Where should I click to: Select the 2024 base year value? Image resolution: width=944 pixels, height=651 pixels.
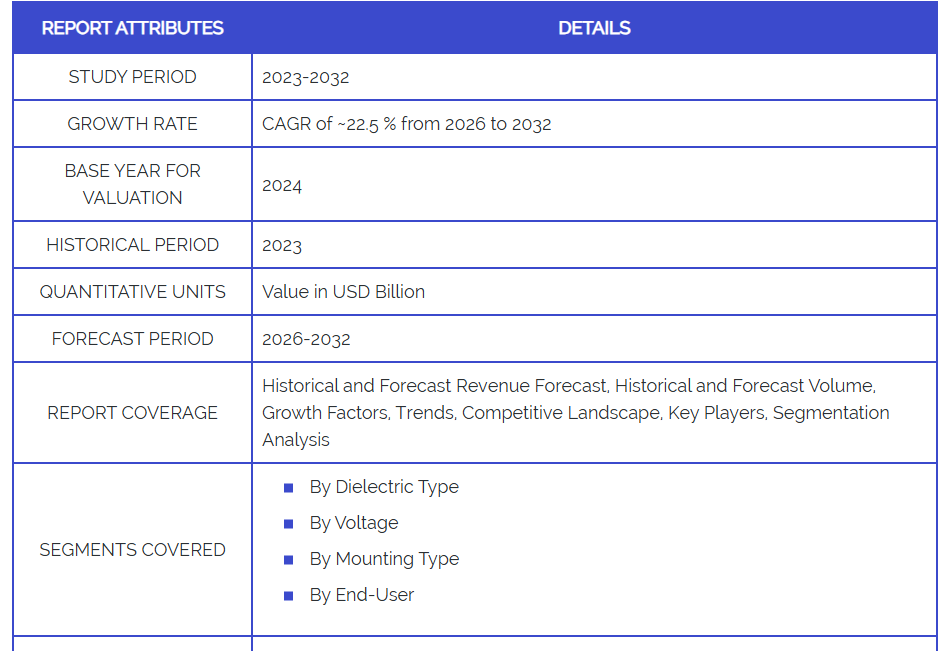282,185
